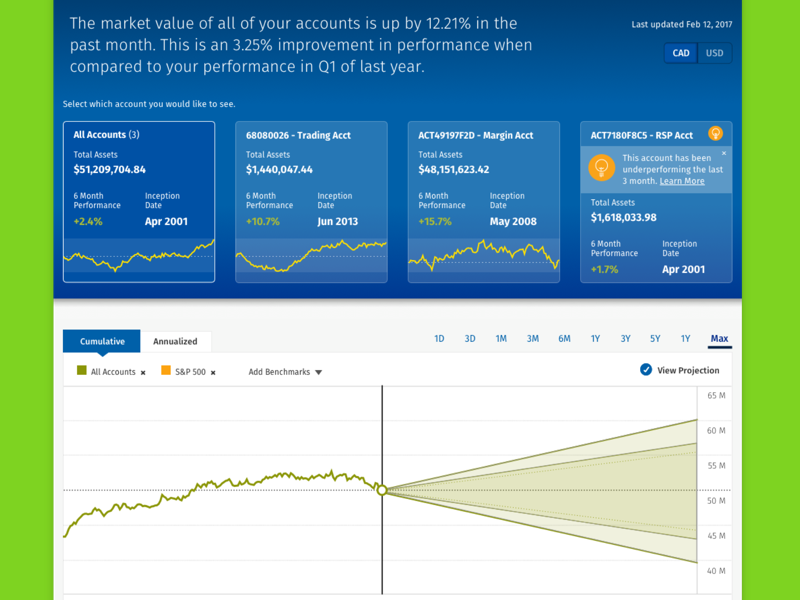This screenshot has width=800, height=600.
Task: Click the $1,440,047.44 total assets value
Action: click(x=279, y=169)
